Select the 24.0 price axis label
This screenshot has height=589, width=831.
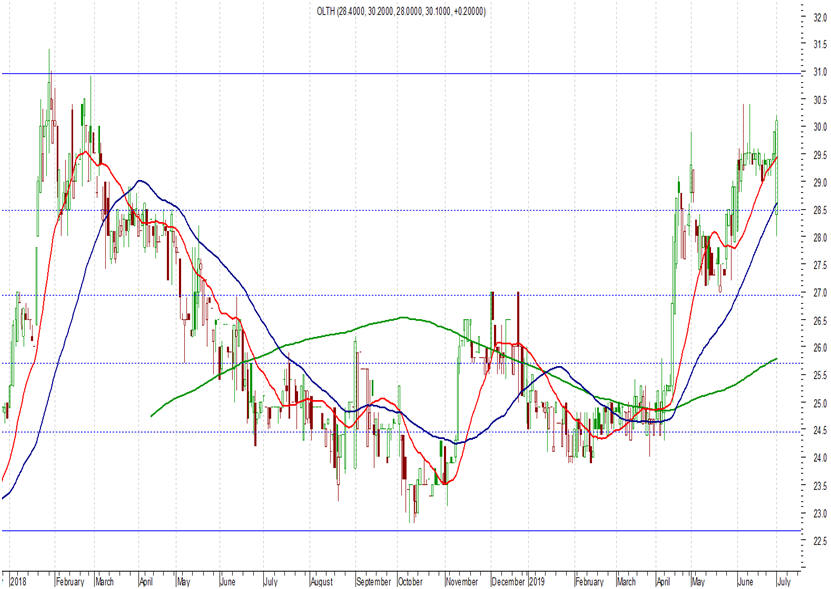pos(820,458)
